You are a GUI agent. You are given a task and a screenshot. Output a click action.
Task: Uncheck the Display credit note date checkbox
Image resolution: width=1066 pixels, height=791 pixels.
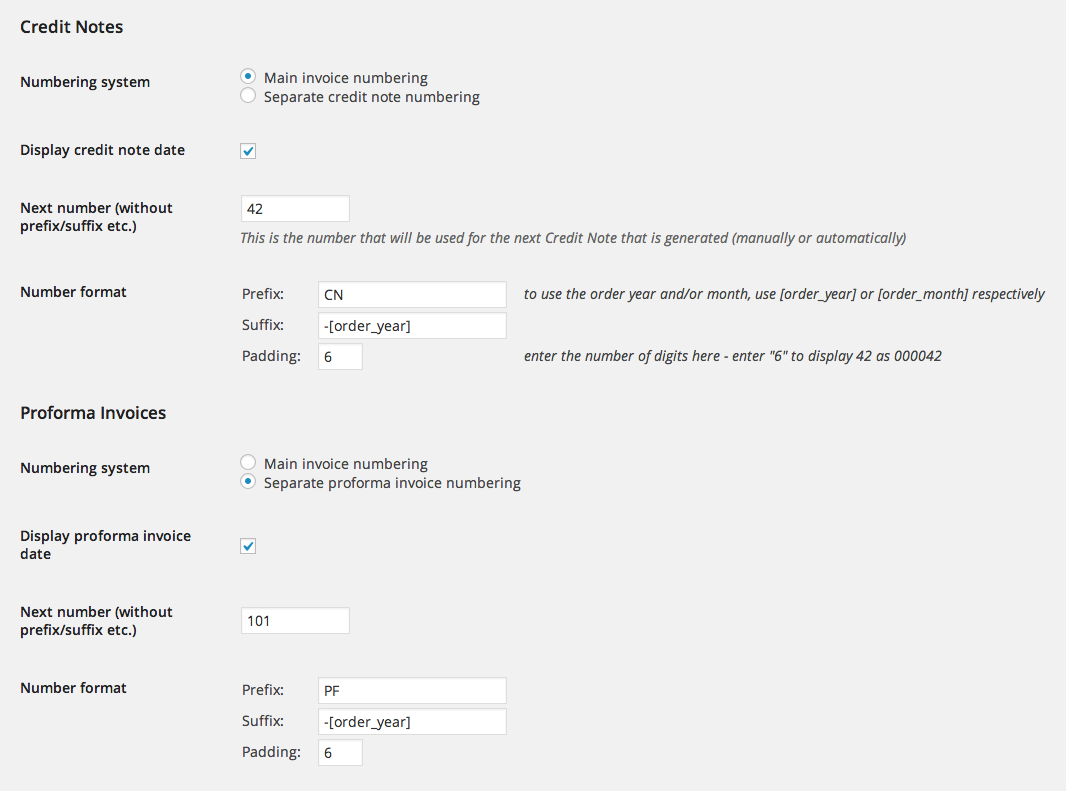click(248, 151)
